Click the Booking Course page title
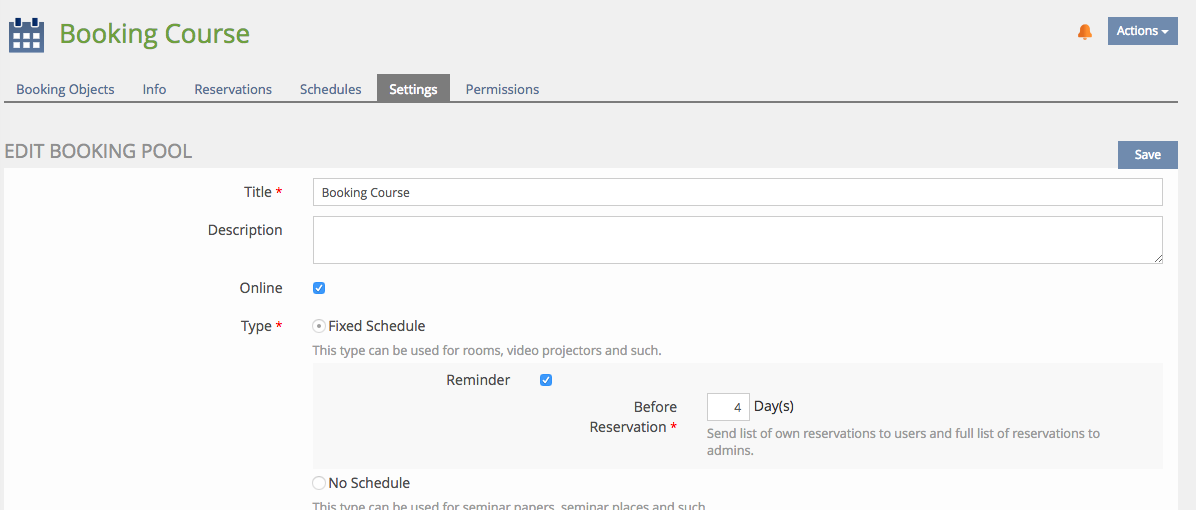Image resolution: width=1196 pixels, height=510 pixels. click(154, 34)
